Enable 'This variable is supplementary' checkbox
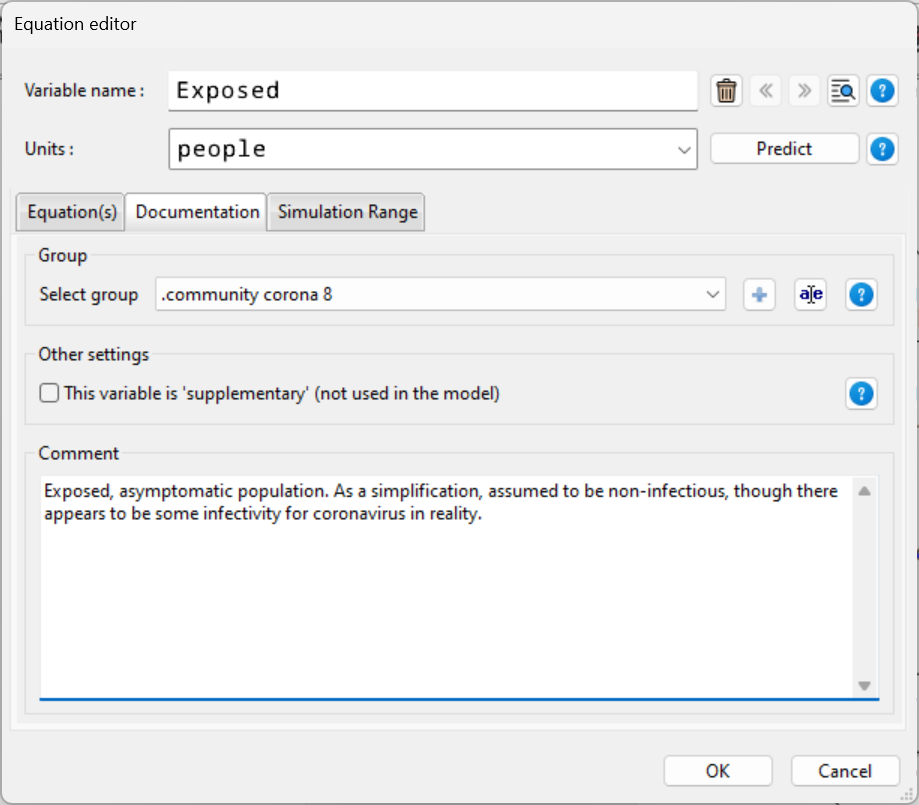Viewport: 919px width, 805px height. pos(48,393)
